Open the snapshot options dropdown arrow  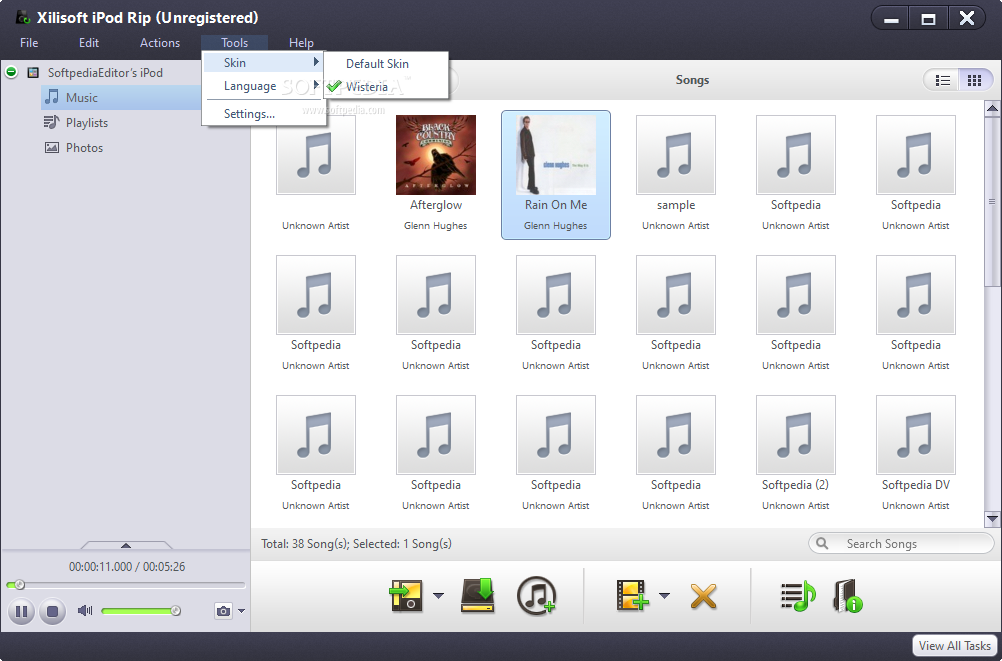[242, 611]
